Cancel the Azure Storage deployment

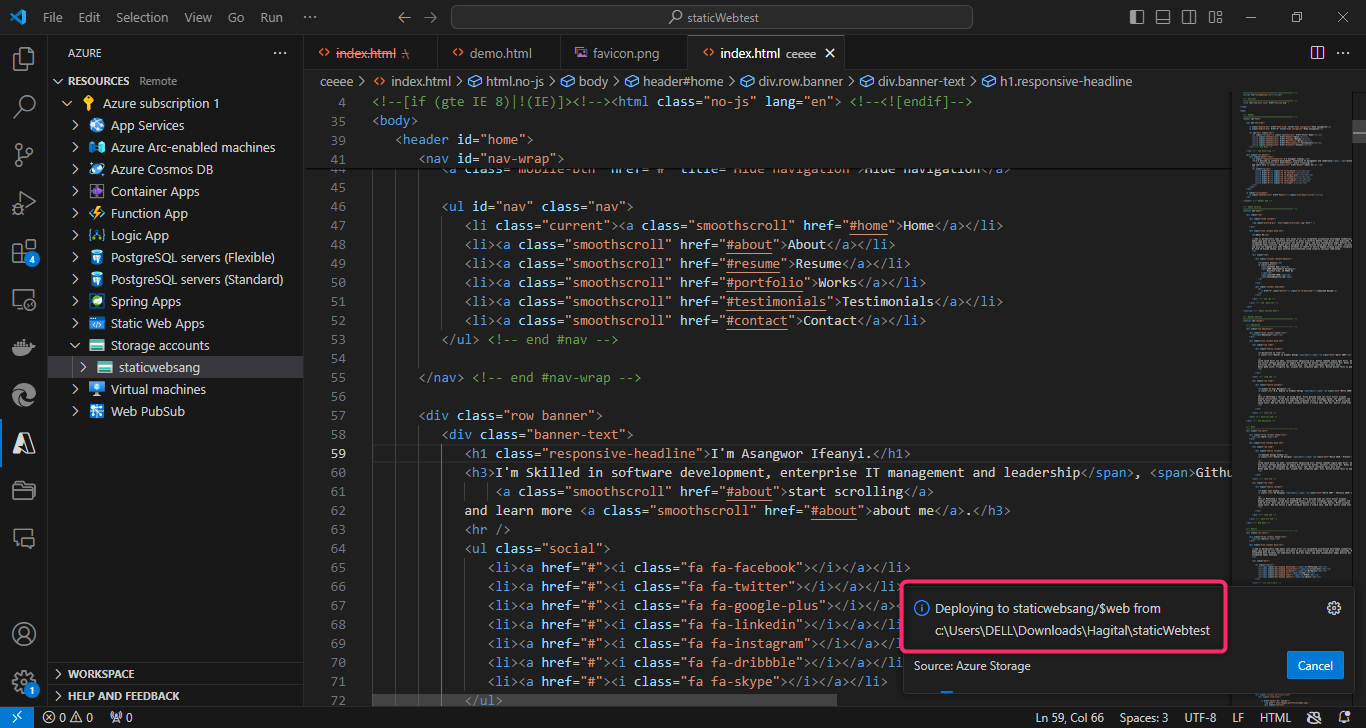coord(1314,665)
